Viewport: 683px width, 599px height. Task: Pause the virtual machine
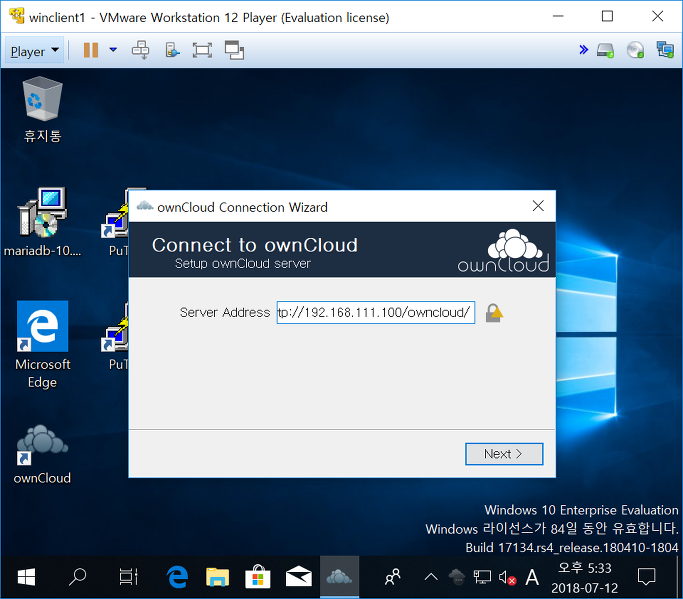coord(91,51)
